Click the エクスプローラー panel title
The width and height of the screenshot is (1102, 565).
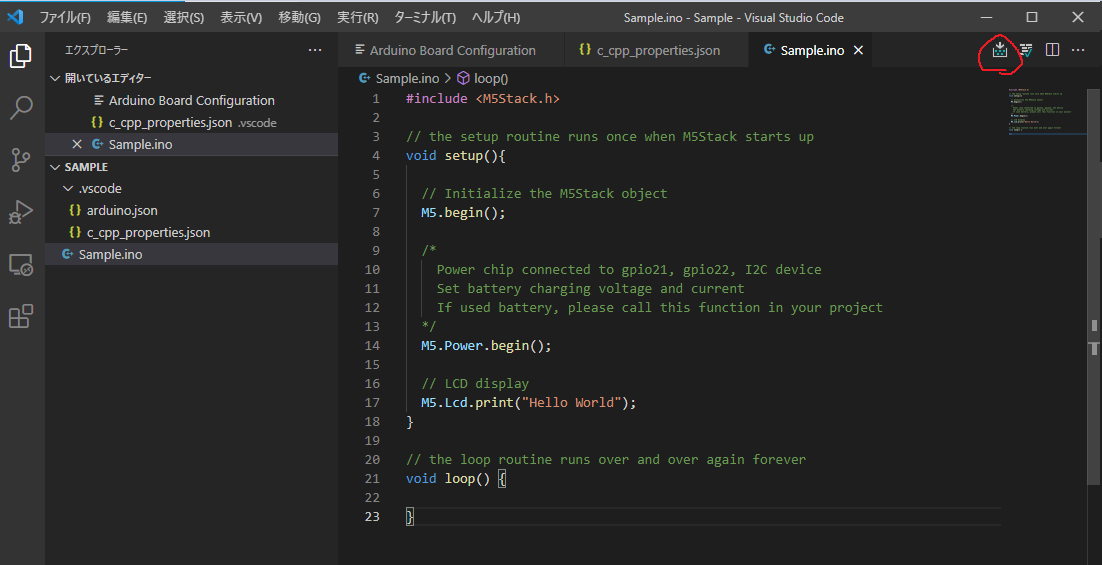(x=96, y=50)
